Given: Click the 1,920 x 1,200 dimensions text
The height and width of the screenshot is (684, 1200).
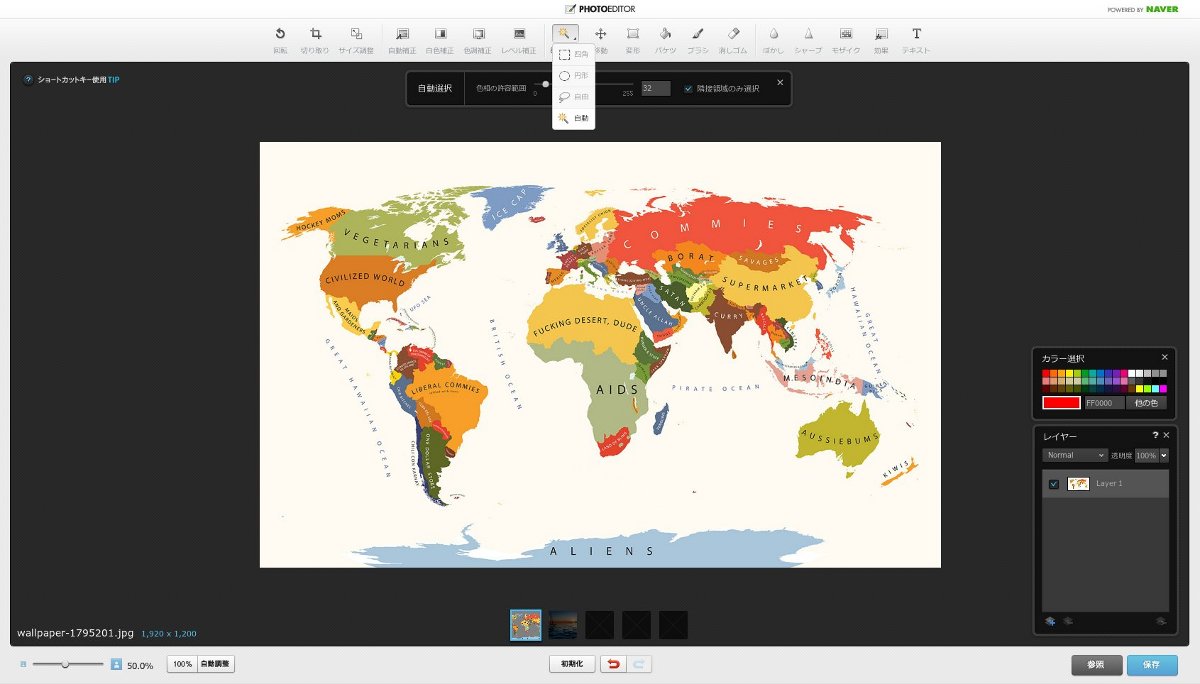Looking at the screenshot, I should point(168,634).
